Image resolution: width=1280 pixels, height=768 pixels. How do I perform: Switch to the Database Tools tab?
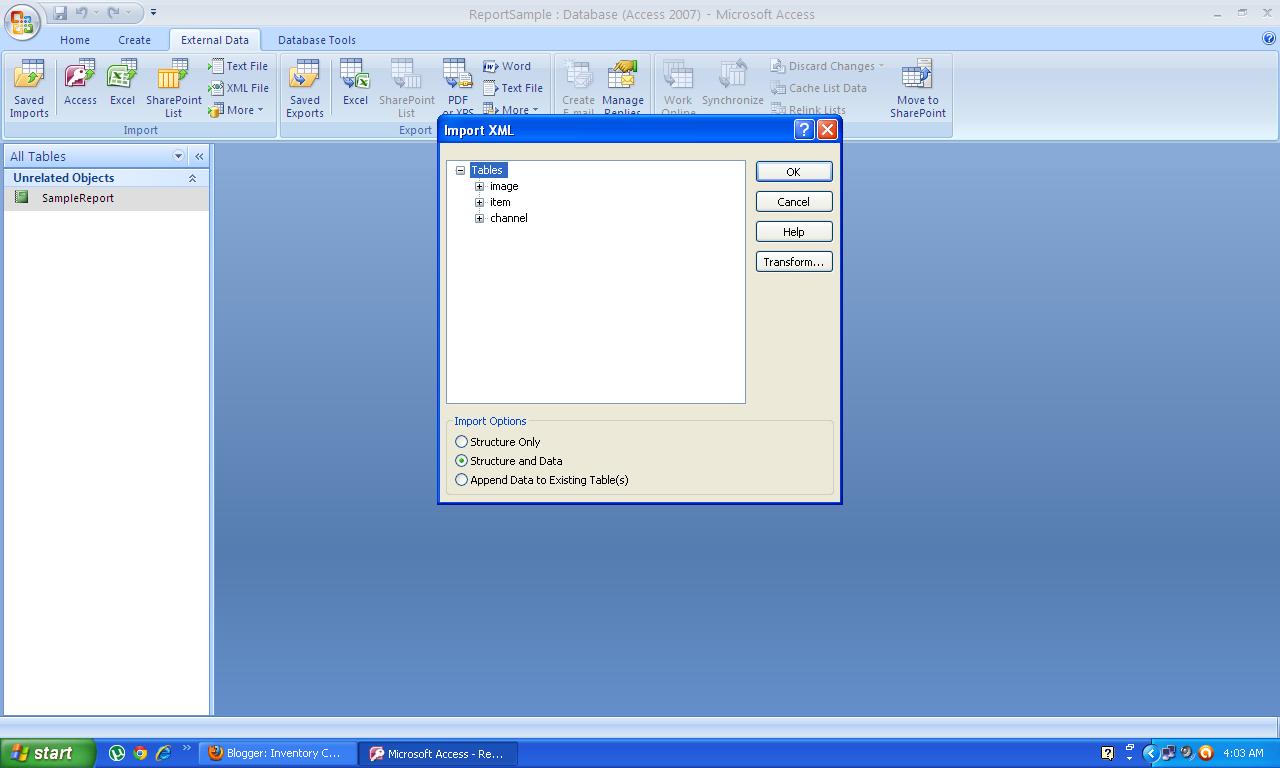tap(317, 40)
